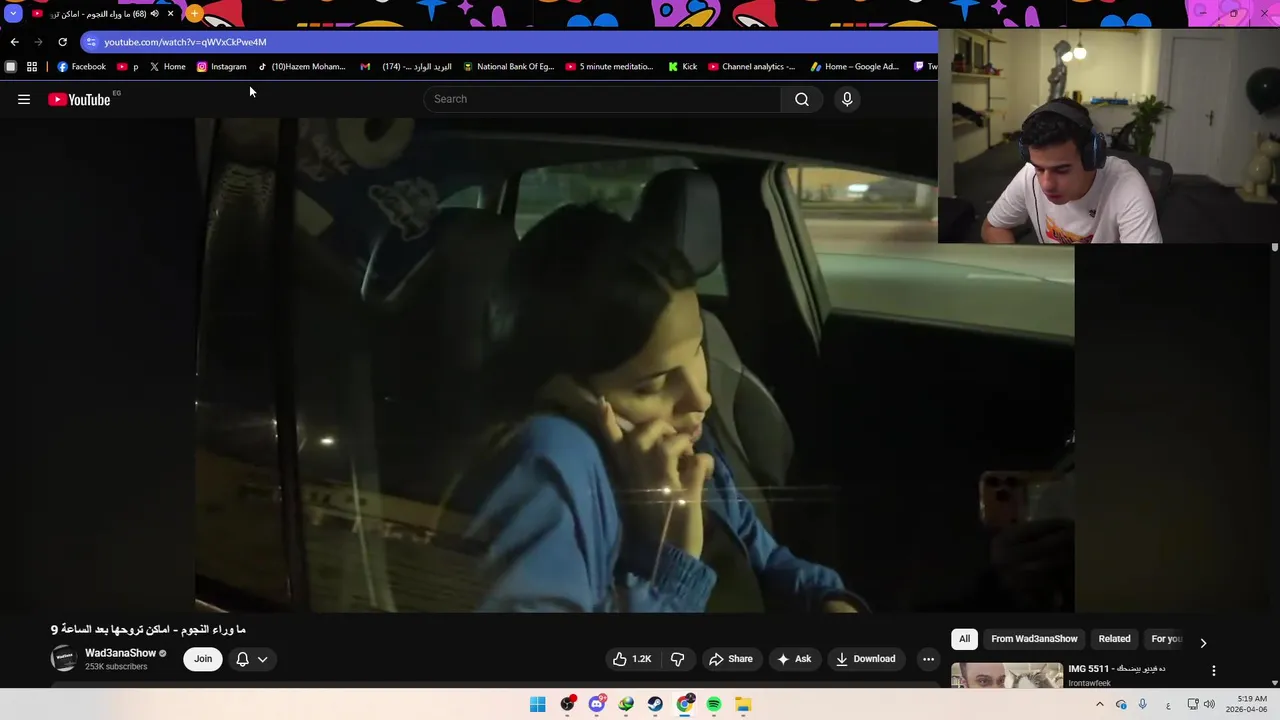
Task: Open a new tab with plus button
Action: [195, 14]
